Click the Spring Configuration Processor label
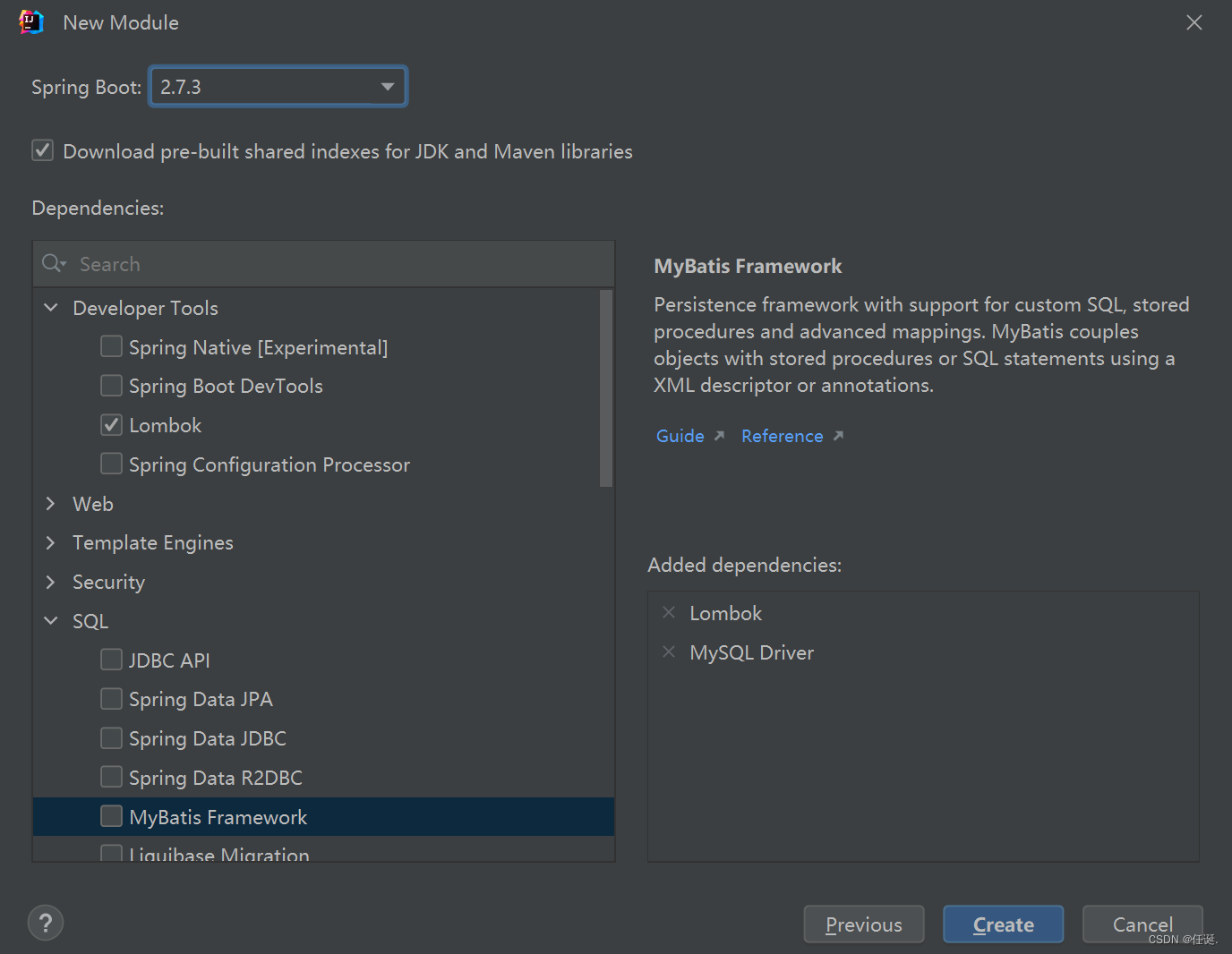The width and height of the screenshot is (1232, 954). click(269, 464)
